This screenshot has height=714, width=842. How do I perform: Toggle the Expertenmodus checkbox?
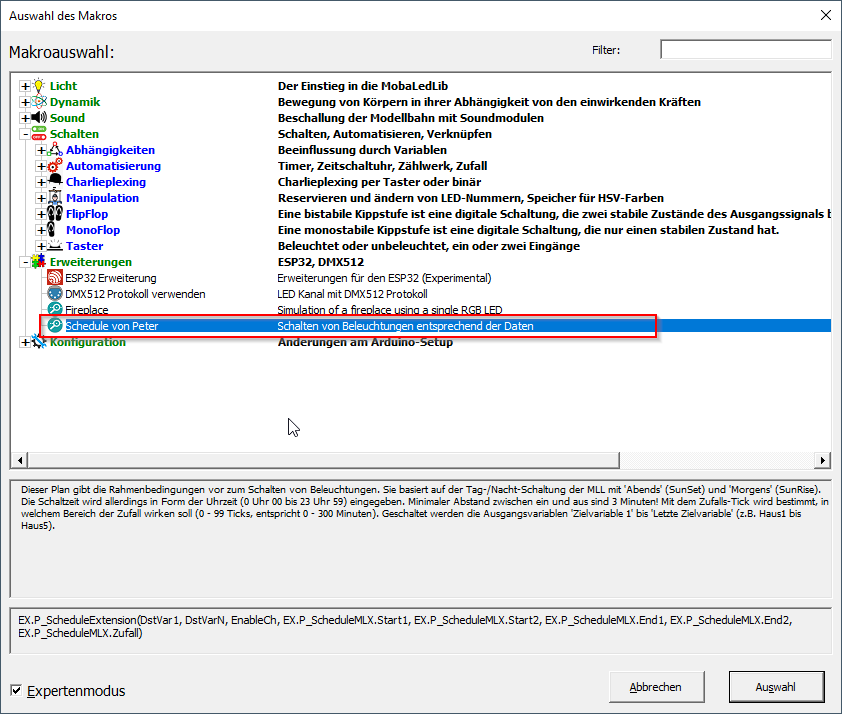[x=15, y=690]
